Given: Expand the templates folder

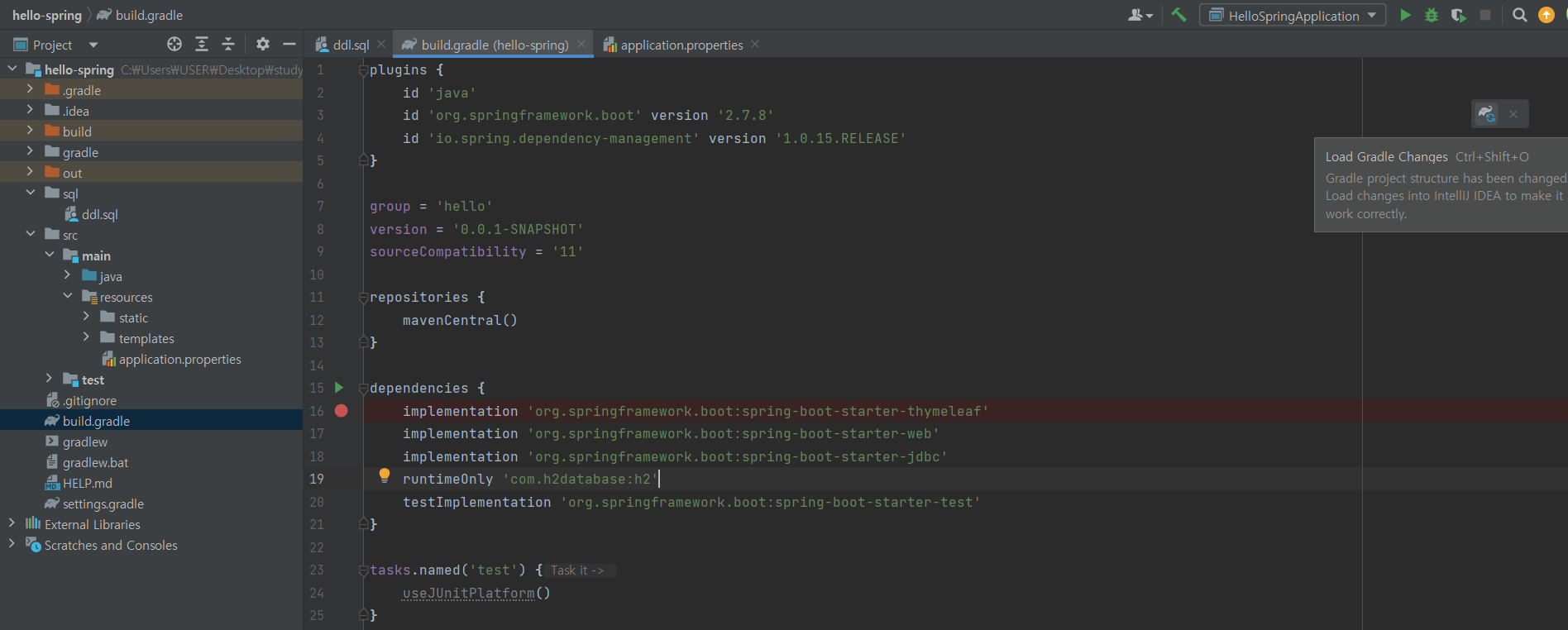Looking at the screenshot, I should coord(86,338).
